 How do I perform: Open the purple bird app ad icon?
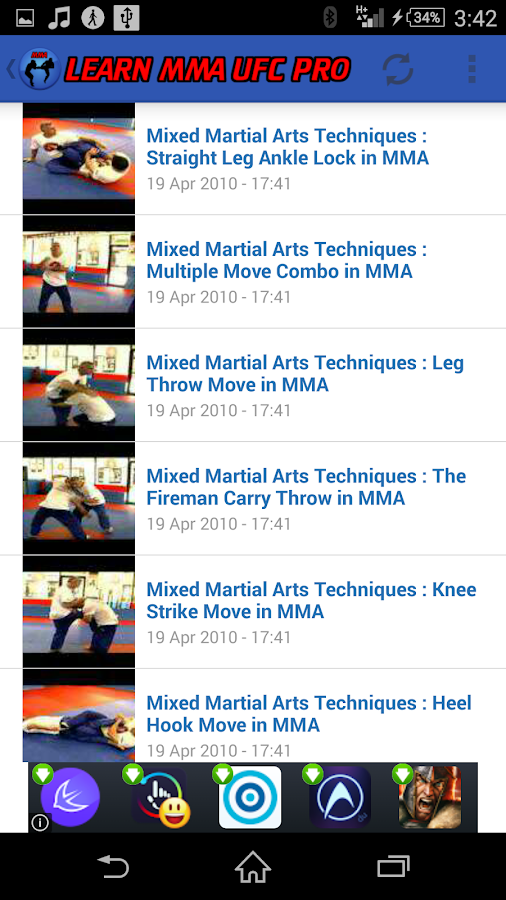pyautogui.click(x=70, y=797)
